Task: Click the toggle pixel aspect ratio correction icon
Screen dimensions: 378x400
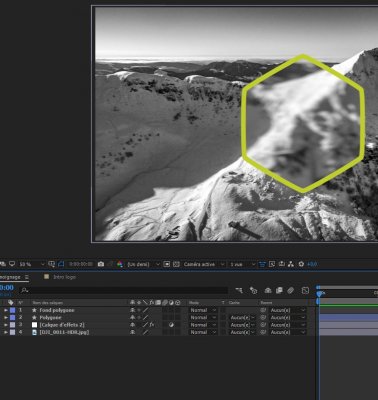Action: click(262, 264)
